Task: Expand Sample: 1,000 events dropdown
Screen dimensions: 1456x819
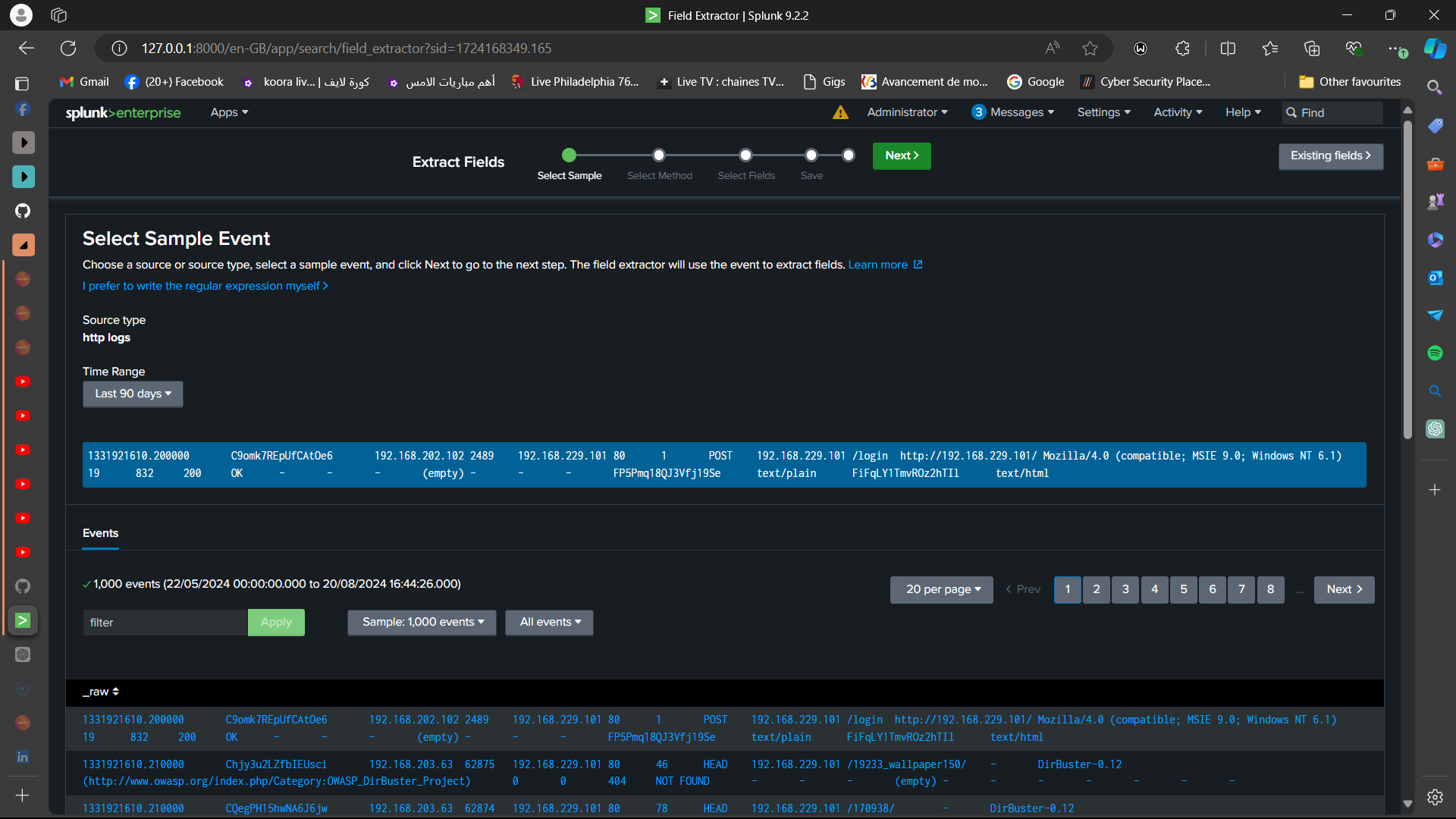Action: point(422,622)
